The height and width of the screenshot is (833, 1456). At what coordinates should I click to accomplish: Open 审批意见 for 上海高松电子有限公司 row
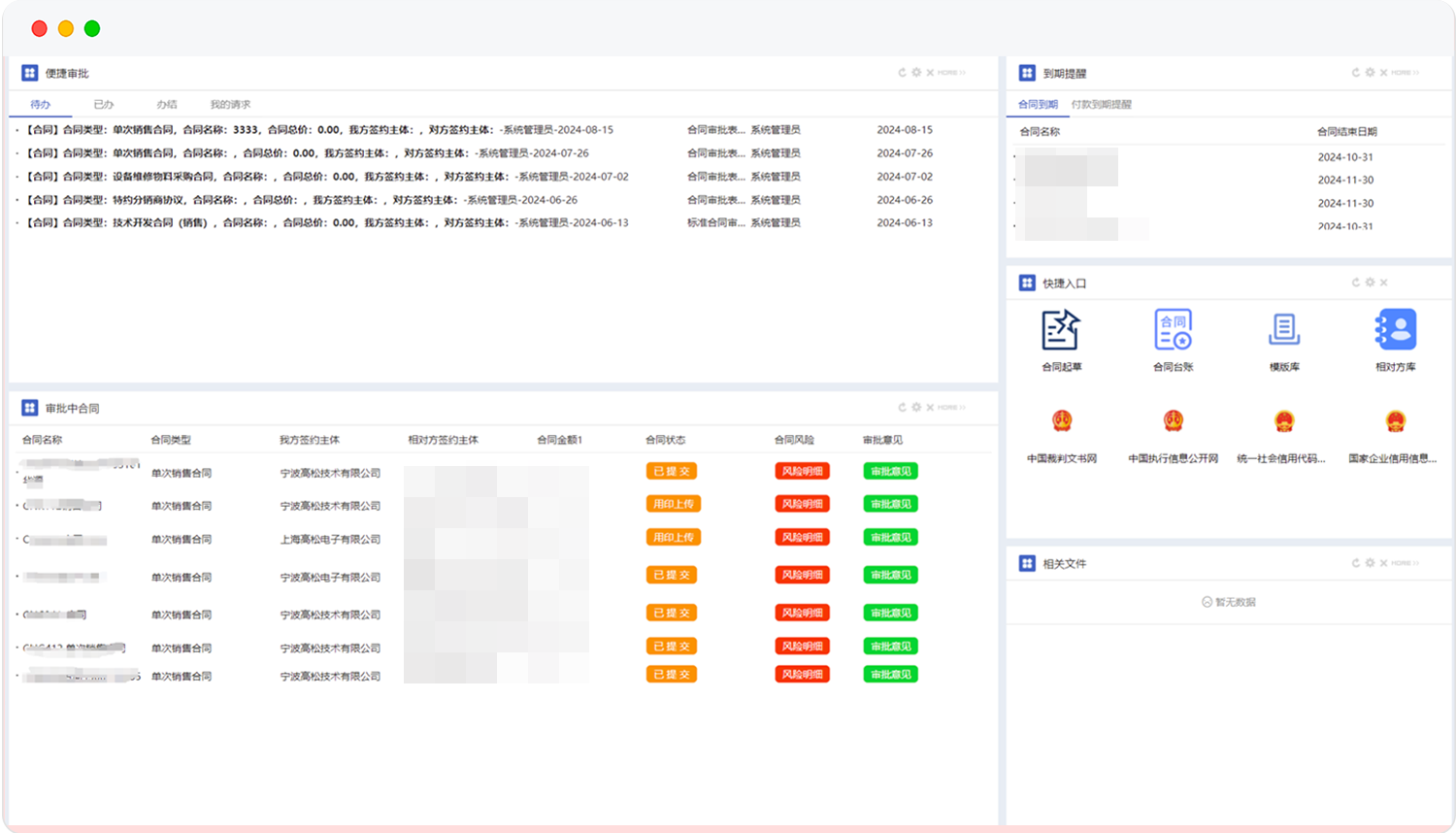coord(890,537)
